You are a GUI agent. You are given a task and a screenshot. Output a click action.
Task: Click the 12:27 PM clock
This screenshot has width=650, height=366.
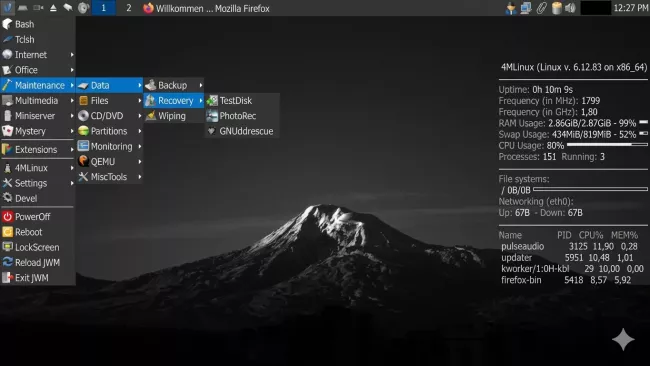(x=631, y=8)
